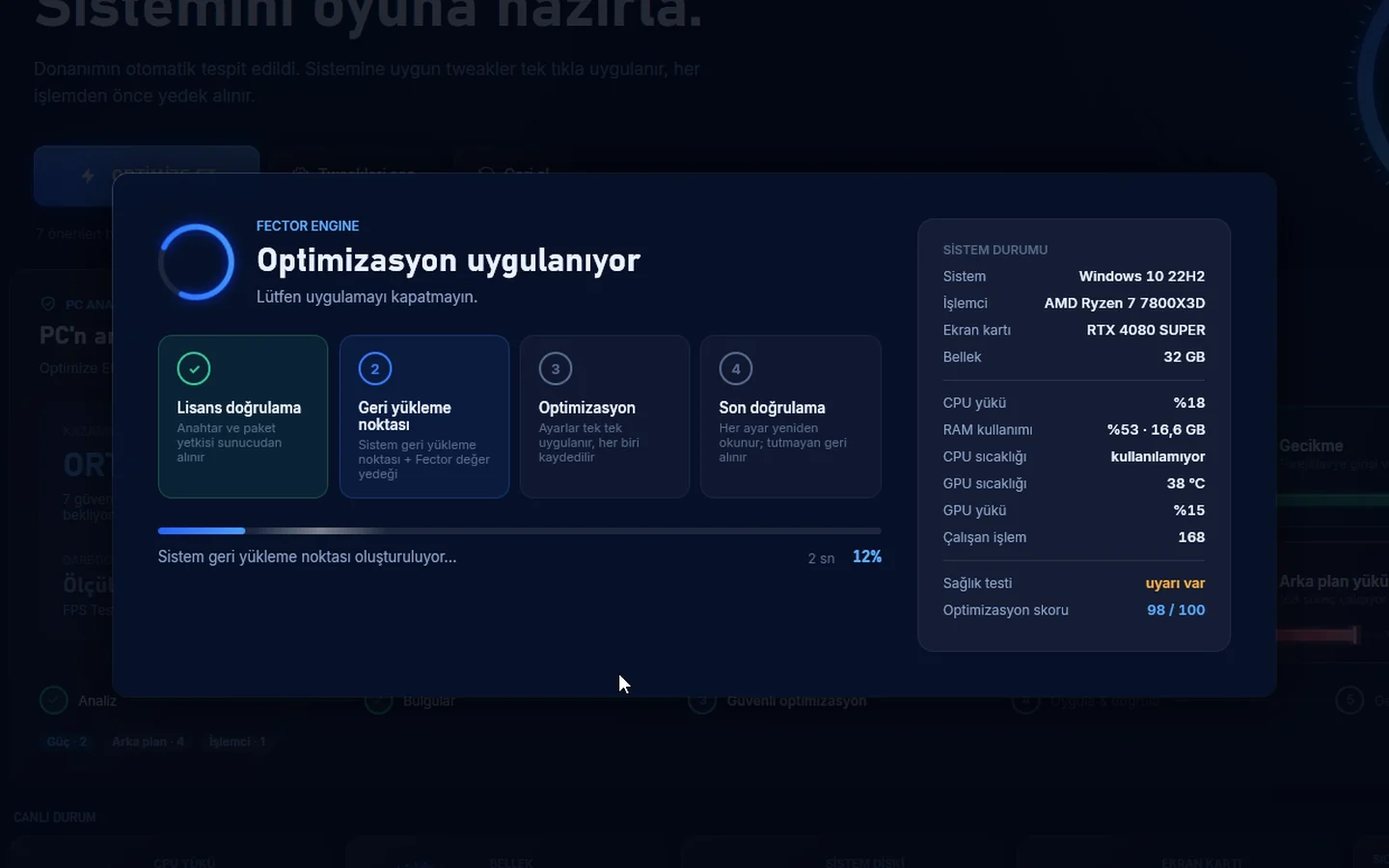1389x868 pixels.
Task: Click the 'FECTOR ENGINE' label
Action: (x=308, y=226)
